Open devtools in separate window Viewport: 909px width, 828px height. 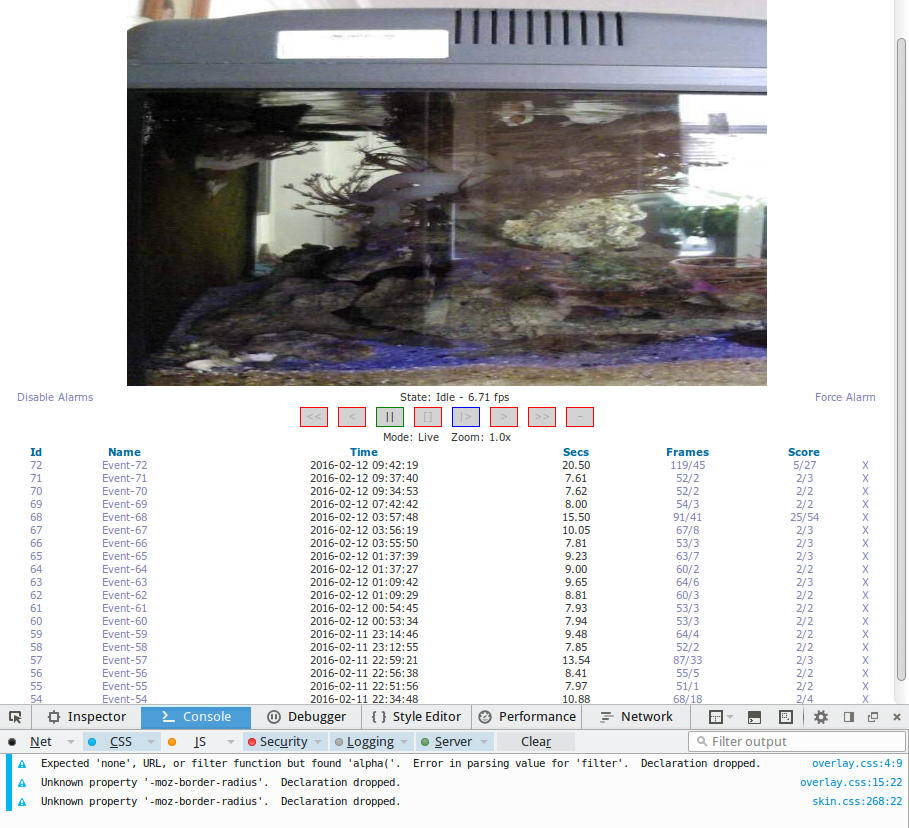[872, 717]
